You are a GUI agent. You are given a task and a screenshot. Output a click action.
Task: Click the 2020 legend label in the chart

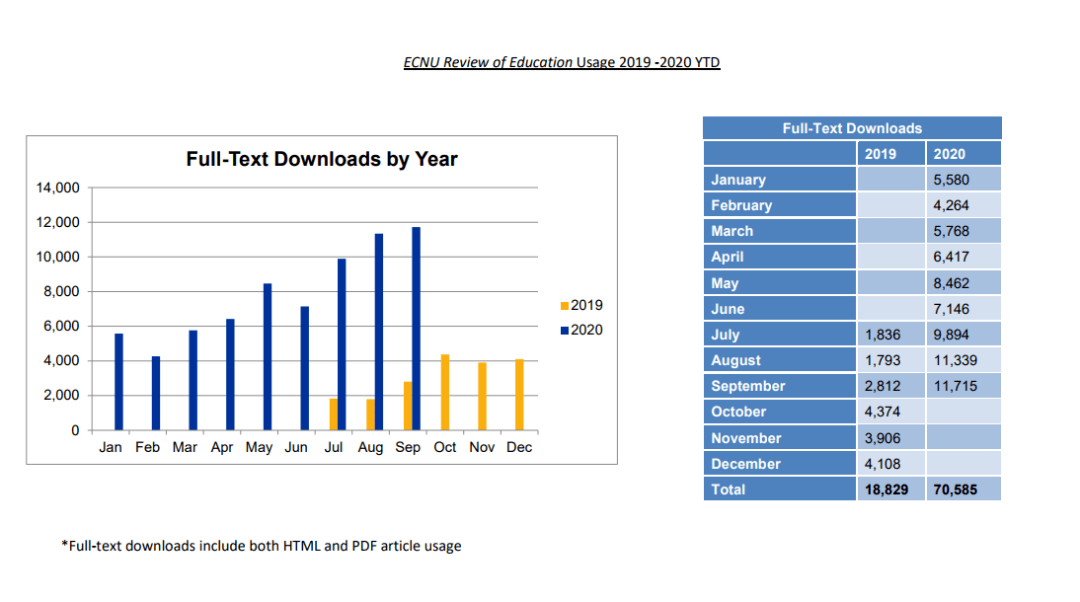587,330
